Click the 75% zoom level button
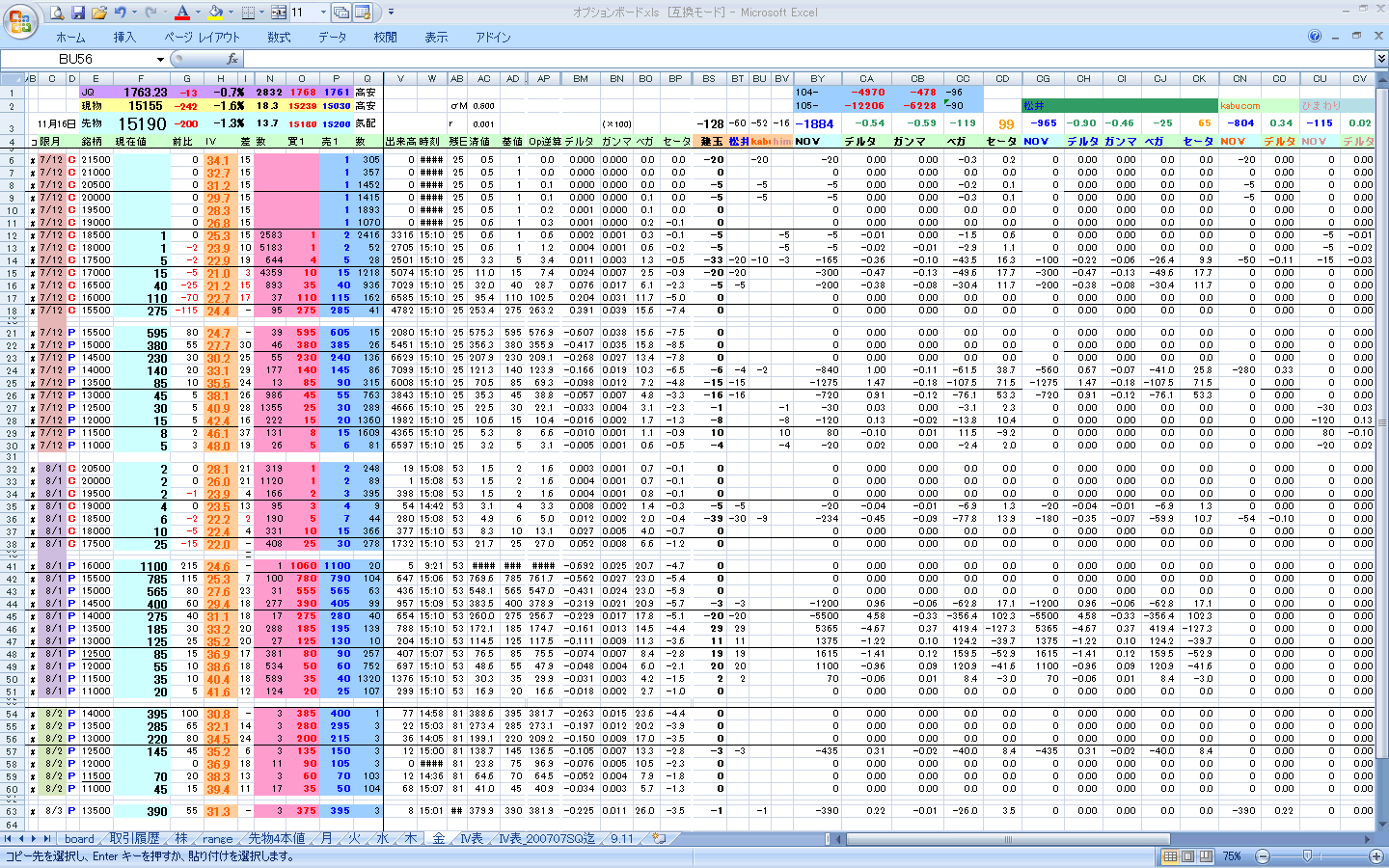 [x=1232, y=855]
